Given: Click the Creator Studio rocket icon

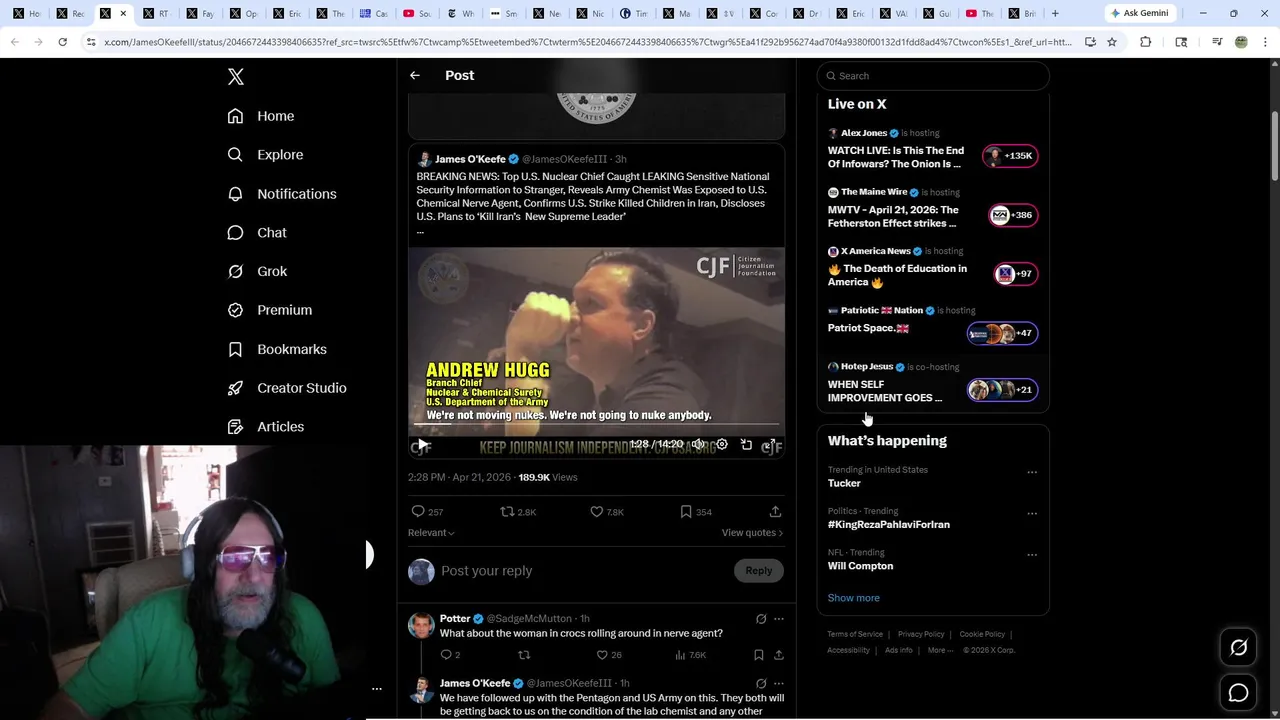Looking at the screenshot, I should tap(235, 388).
